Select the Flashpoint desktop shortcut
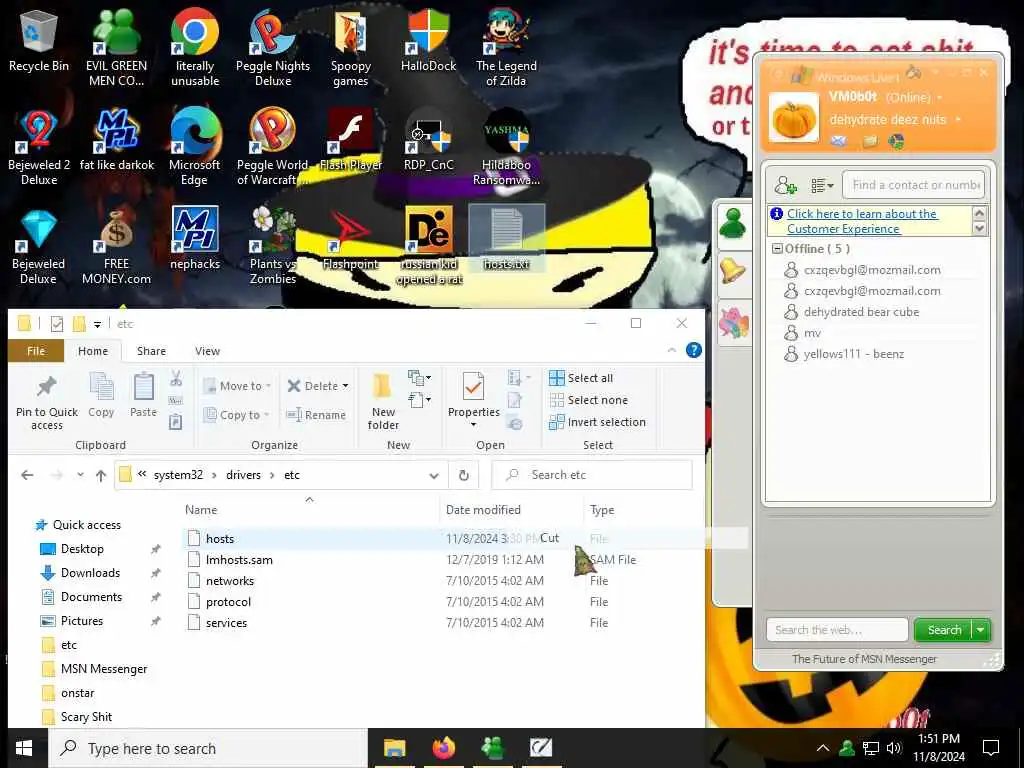This screenshot has width=1024, height=768. click(x=351, y=239)
